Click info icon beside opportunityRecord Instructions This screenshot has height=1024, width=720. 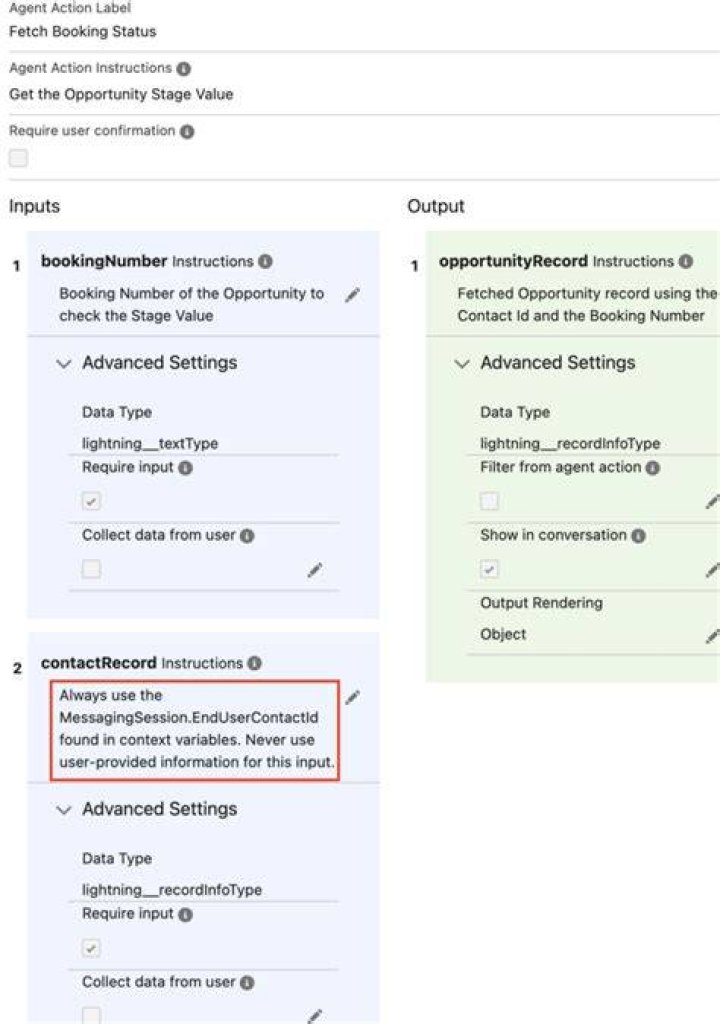coord(685,261)
